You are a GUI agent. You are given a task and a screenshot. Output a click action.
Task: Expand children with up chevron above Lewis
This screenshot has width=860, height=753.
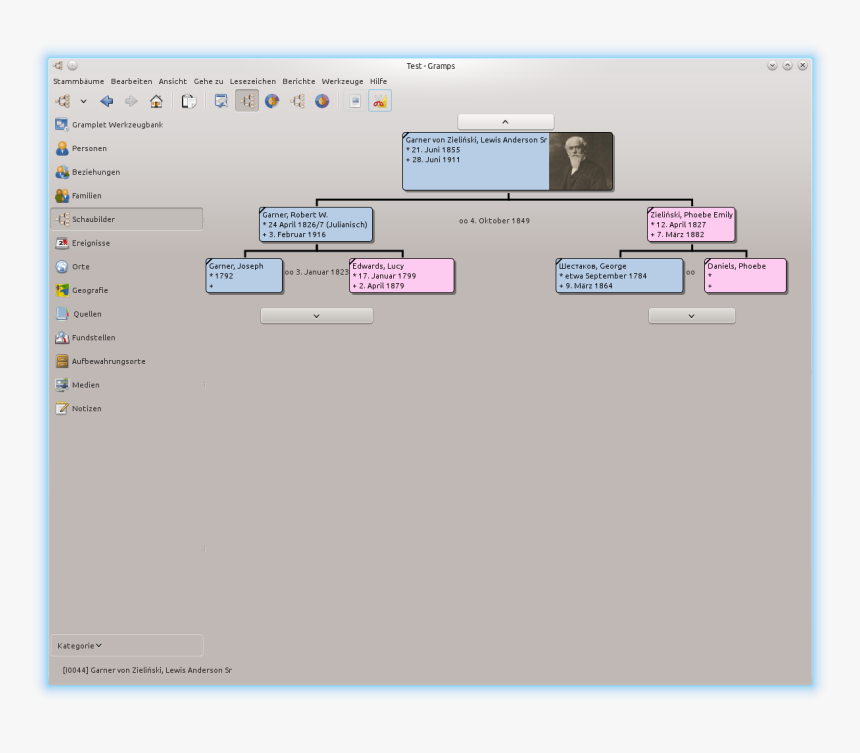(505, 121)
